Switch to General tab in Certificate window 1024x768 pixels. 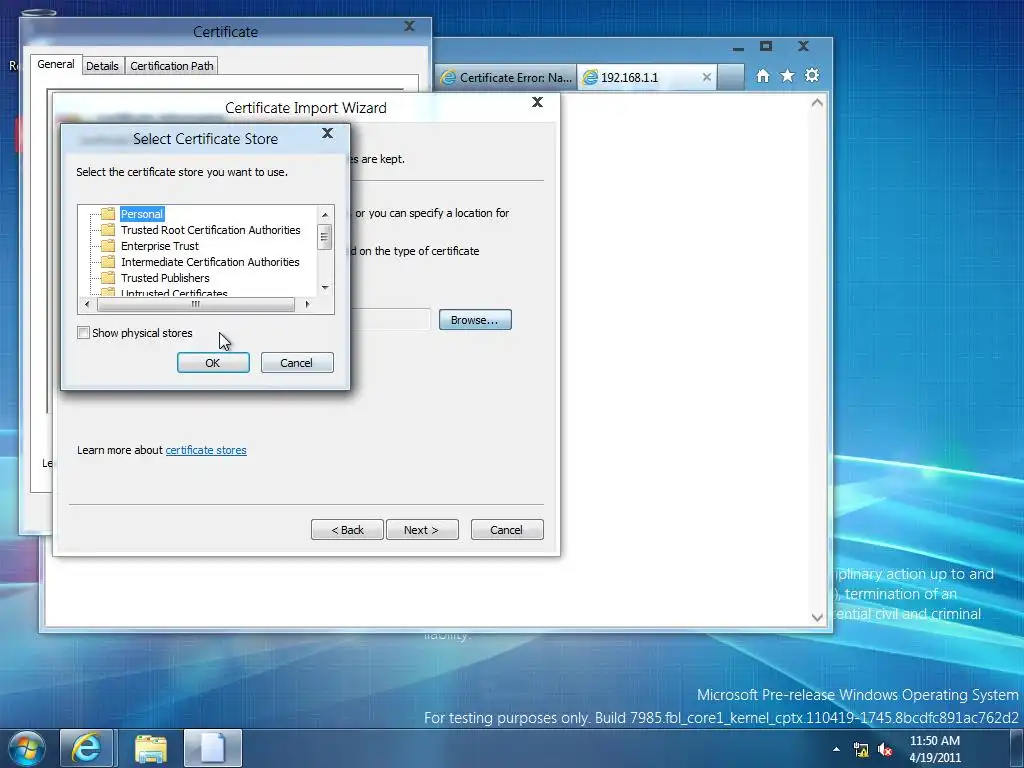coord(56,64)
